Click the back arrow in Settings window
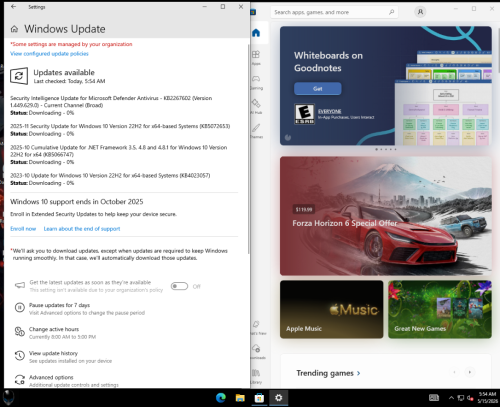 click(13, 6)
